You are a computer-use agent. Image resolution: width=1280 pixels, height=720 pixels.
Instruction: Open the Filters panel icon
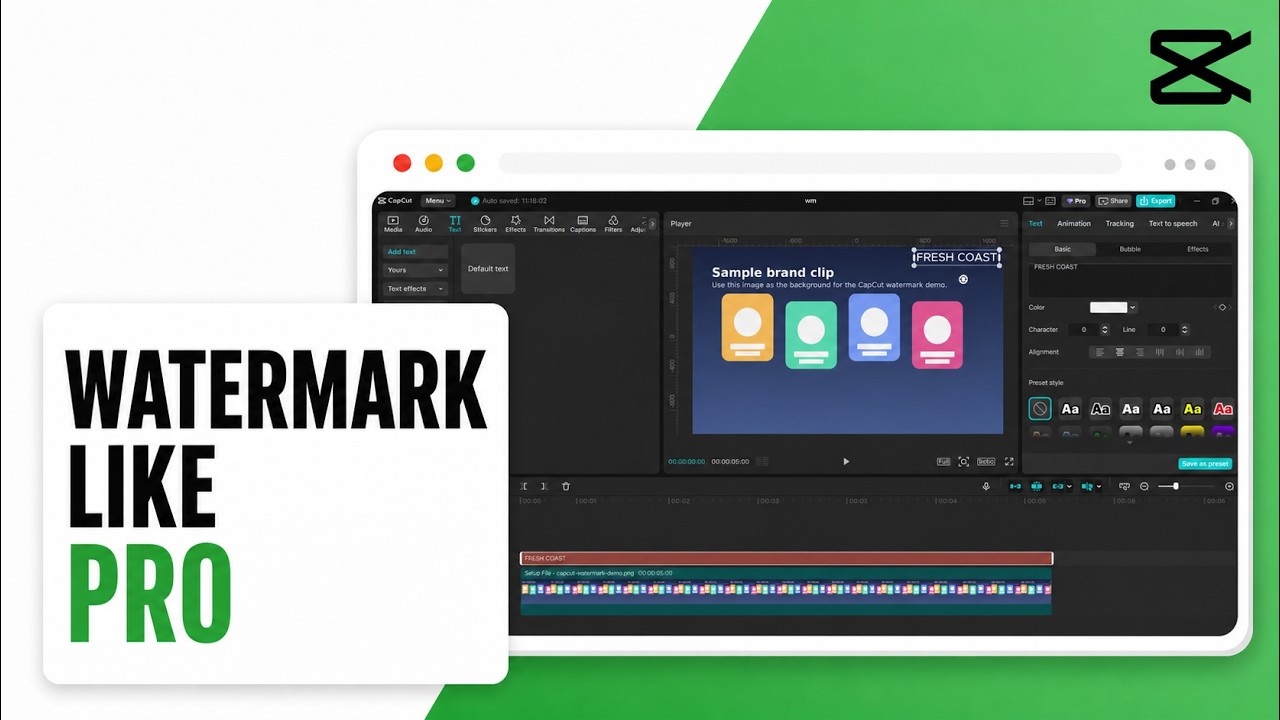[x=613, y=223]
